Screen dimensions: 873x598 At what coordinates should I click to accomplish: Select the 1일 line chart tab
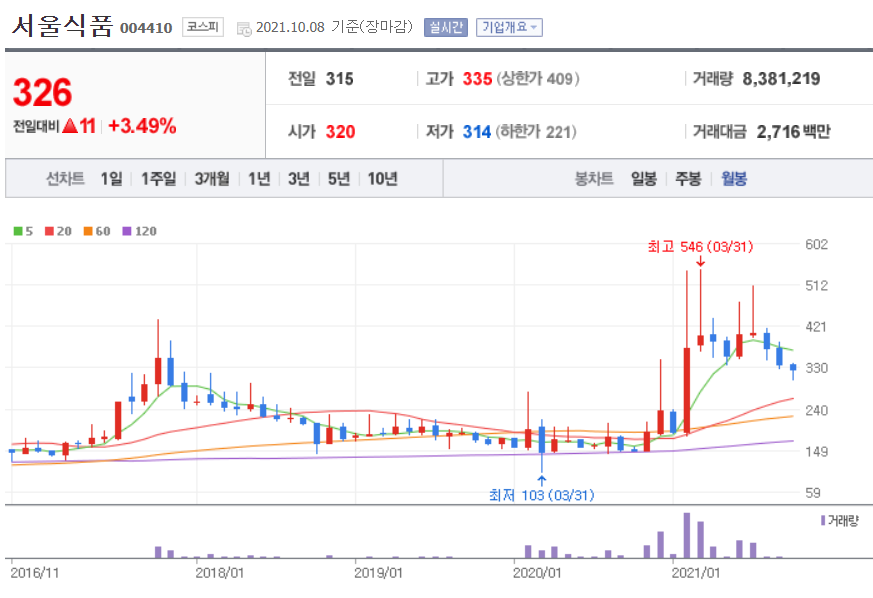[111, 179]
